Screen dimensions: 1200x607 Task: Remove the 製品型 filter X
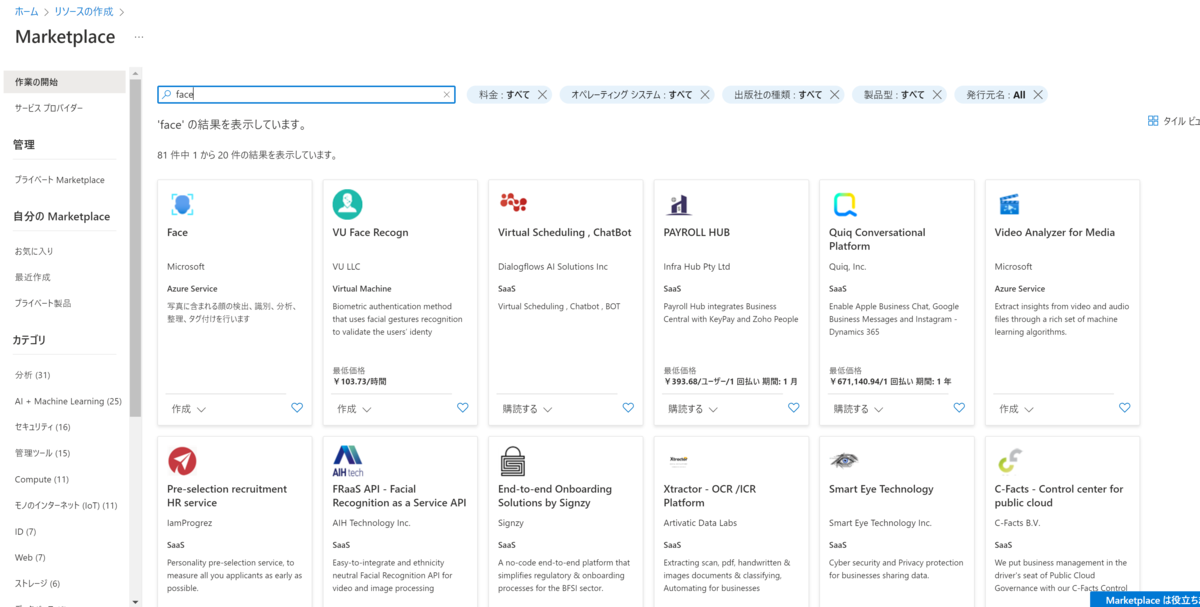[x=937, y=95]
